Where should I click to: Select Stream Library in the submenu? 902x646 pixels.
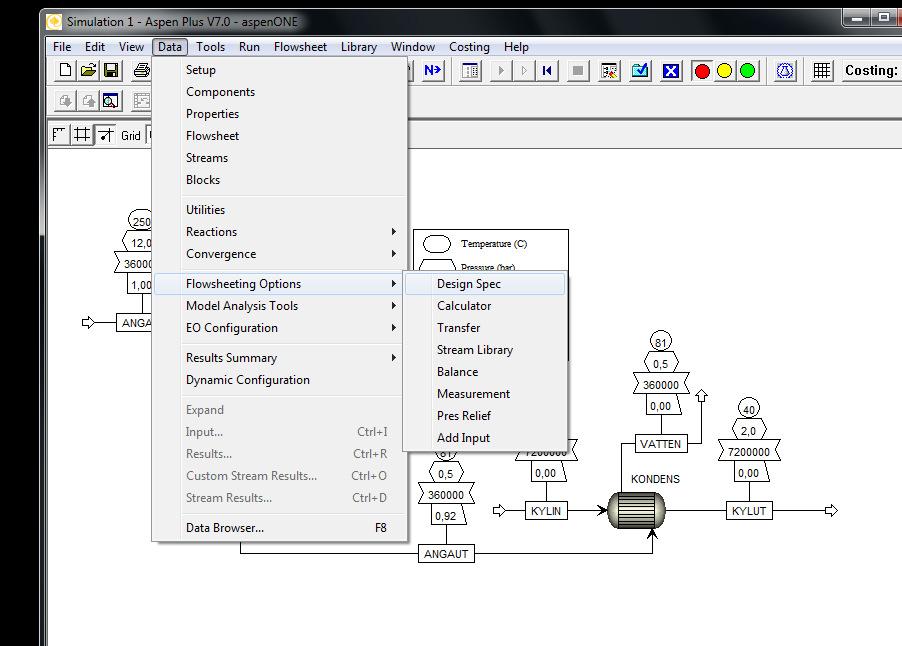coord(485,350)
